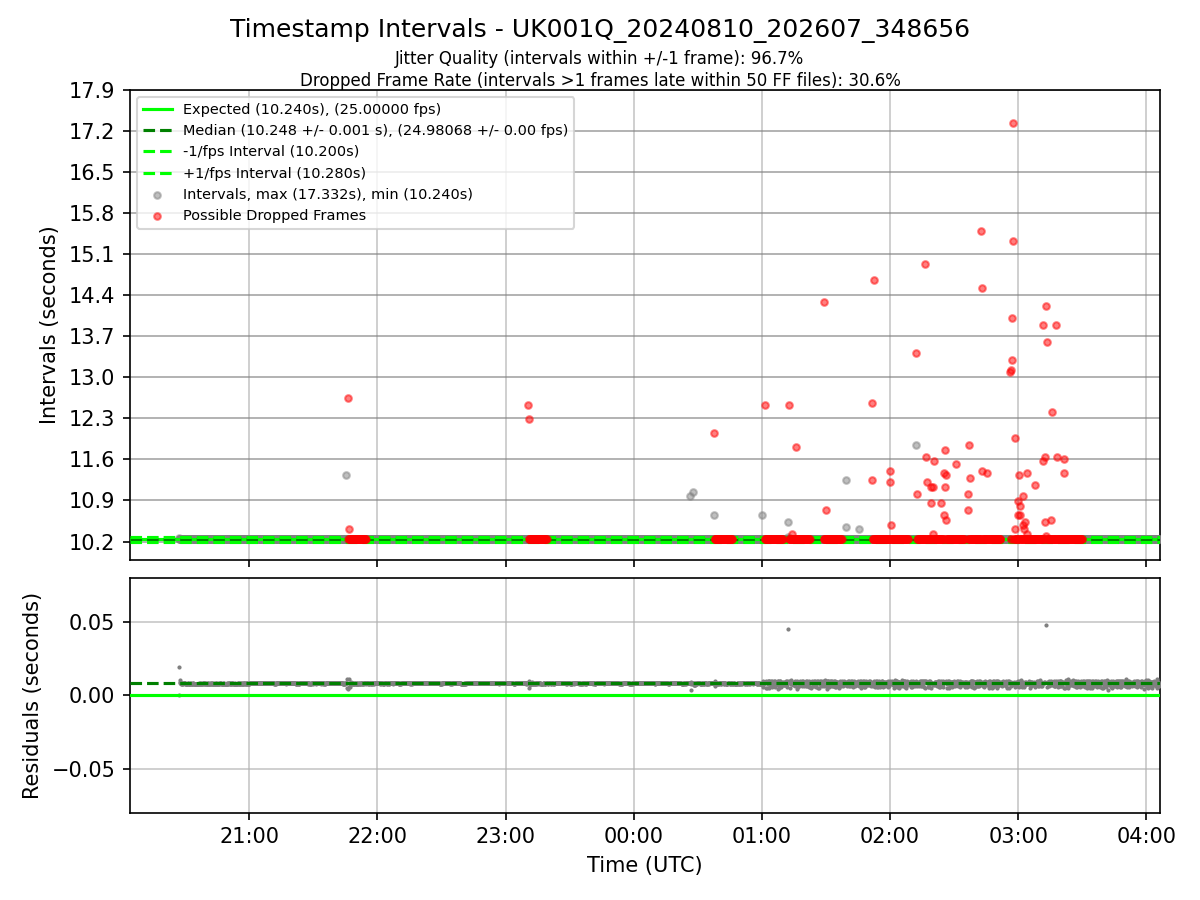Click the 12.3 y-axis tick label

95,419
